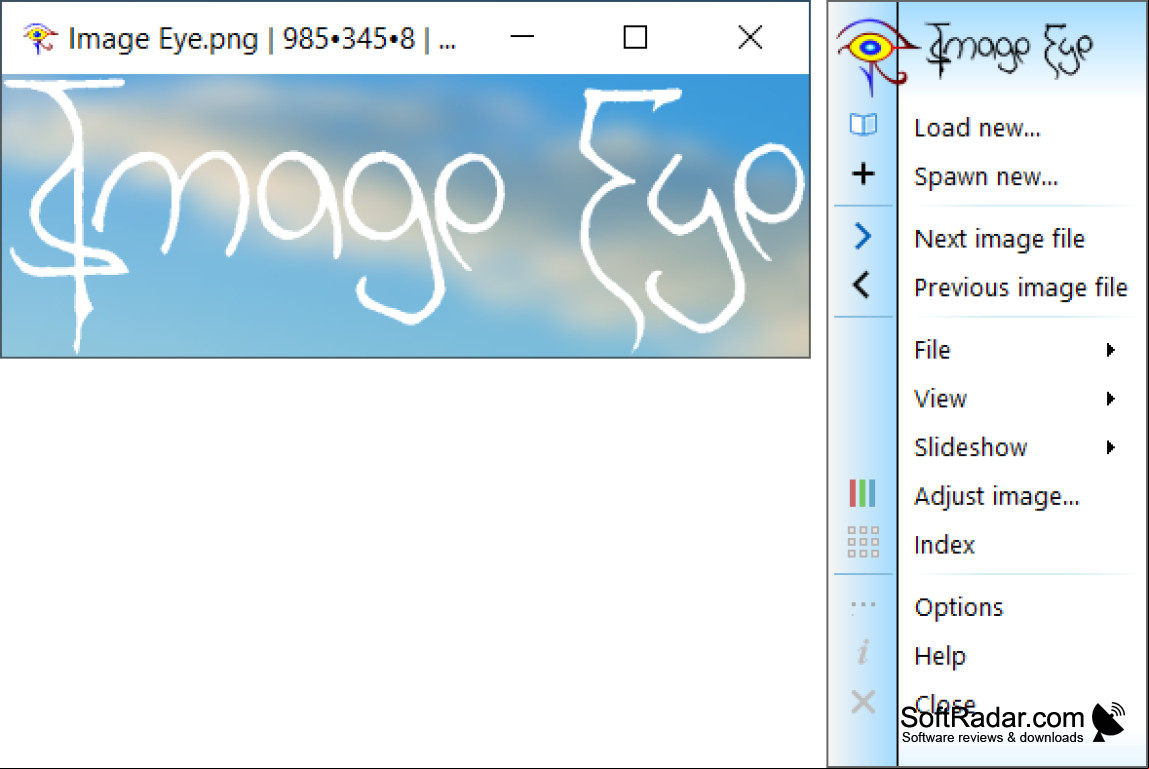Click the black left chevron for previous image
1149x769 pixels.
862,285
